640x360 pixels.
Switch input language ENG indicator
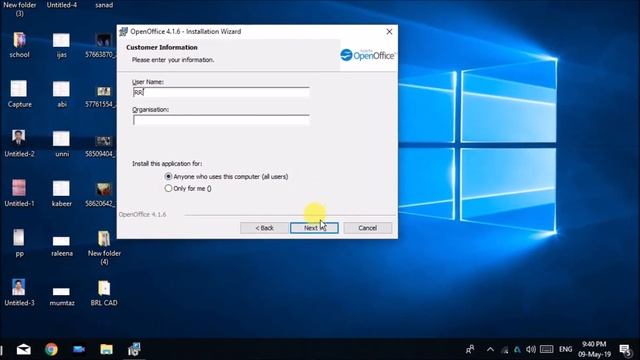[x=565, y=349]
